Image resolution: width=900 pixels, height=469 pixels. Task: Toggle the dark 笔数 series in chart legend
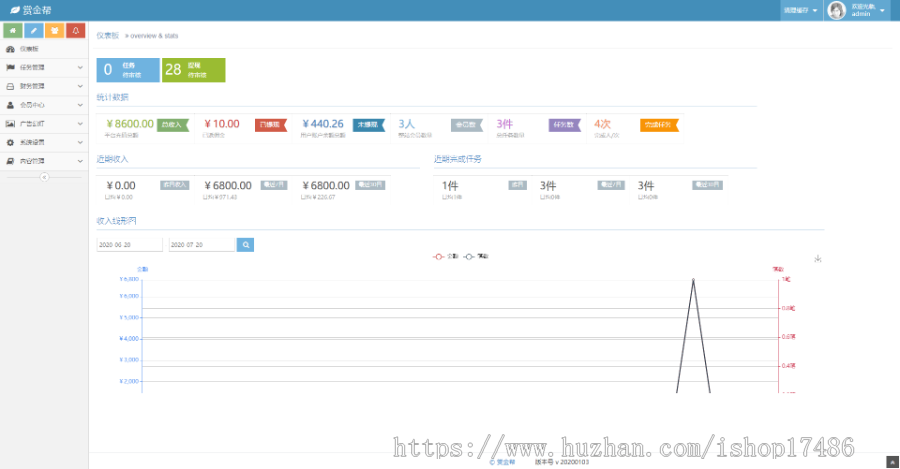tap(476, 257)
